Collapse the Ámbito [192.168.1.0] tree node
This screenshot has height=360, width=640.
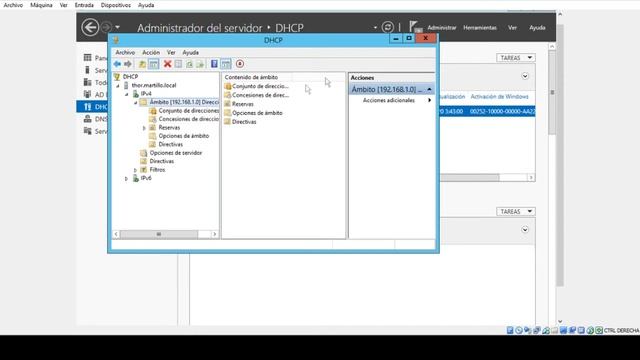[136, 103]
